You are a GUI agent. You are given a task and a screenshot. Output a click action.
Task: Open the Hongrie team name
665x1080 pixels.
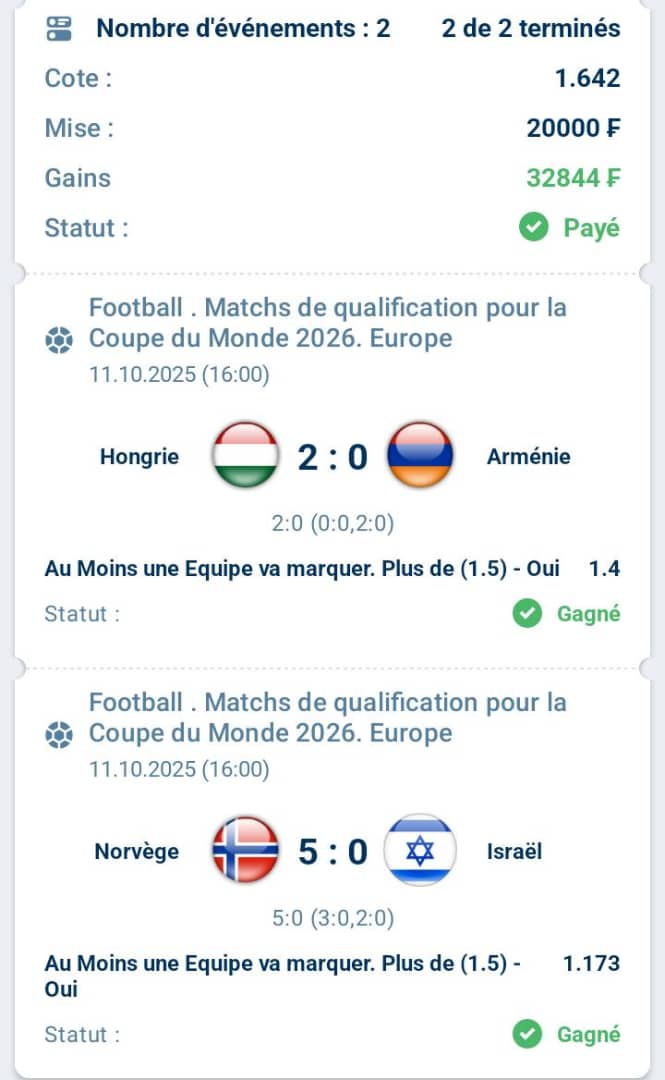coord(140,457)
